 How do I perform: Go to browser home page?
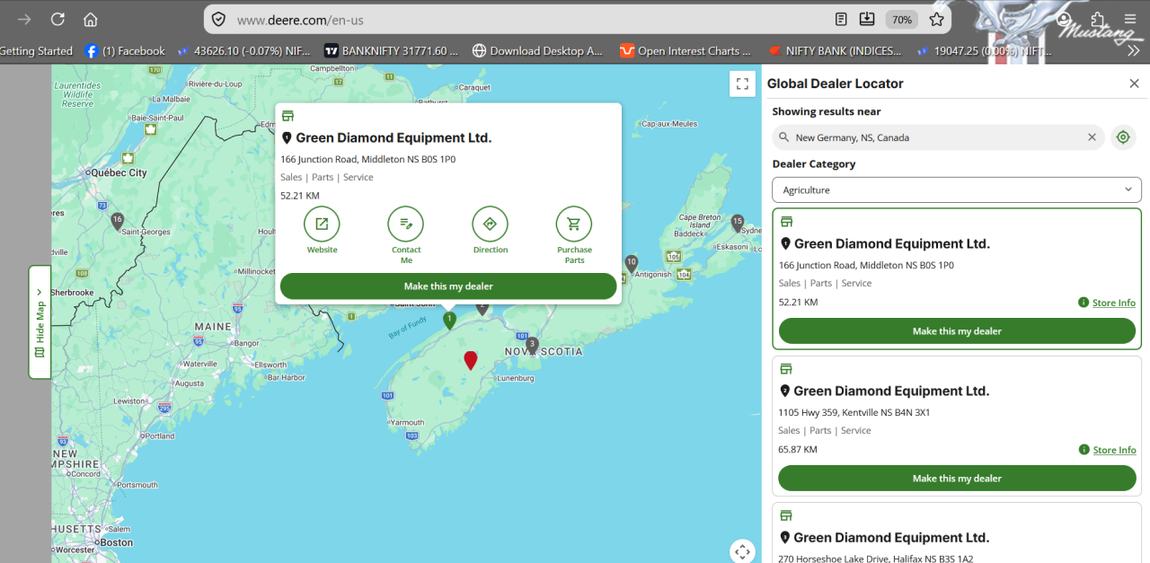click(90, 19)
